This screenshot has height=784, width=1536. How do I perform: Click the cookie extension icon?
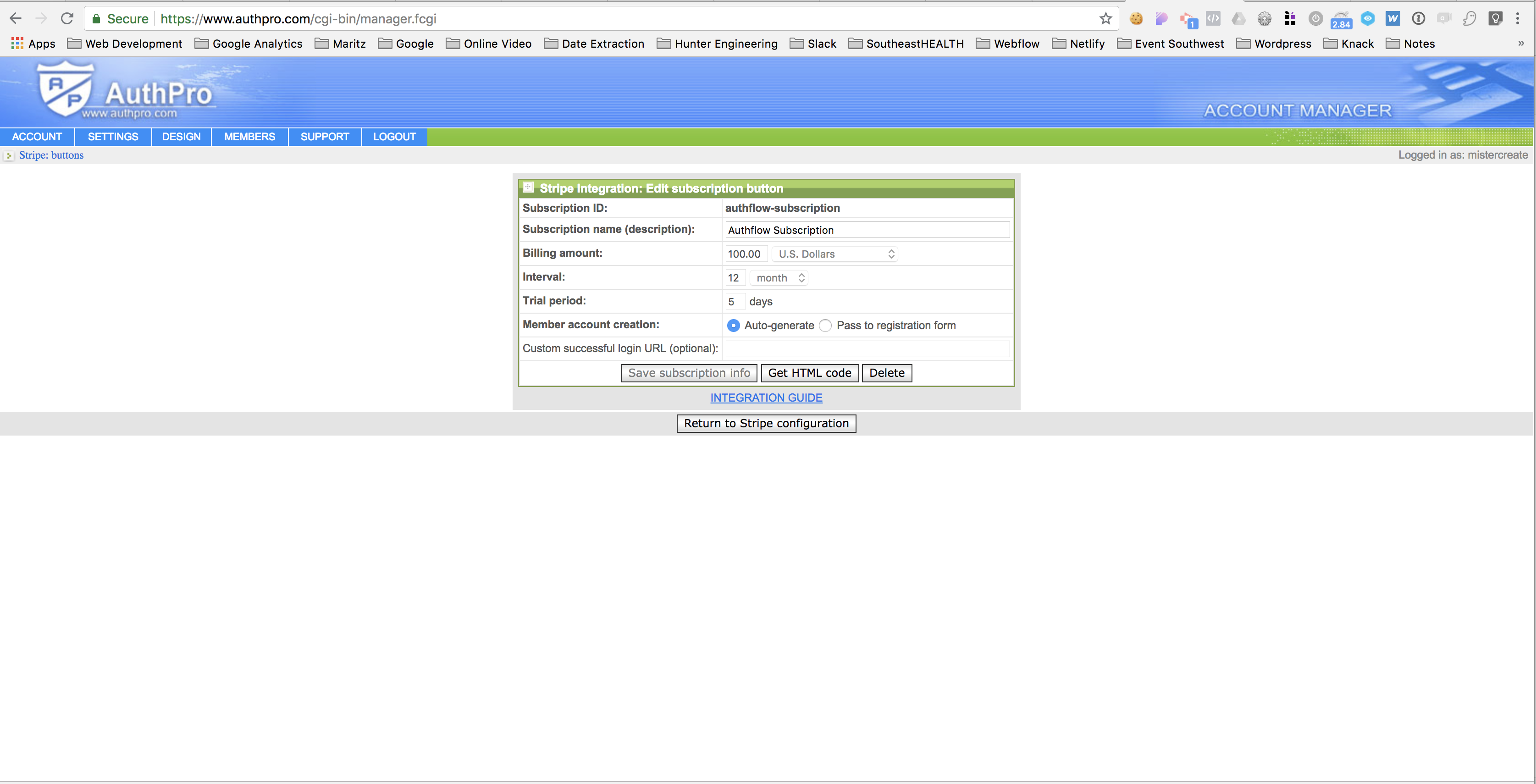click(1136, 18)
